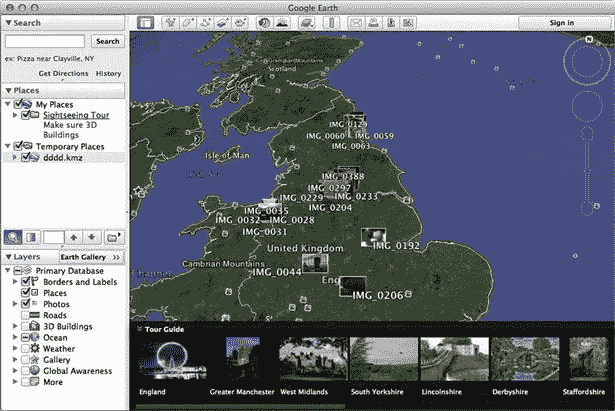The image size is (615, 411).
Task: Uncheck the Sightseeing Tour checkbox
Action: 26,115
